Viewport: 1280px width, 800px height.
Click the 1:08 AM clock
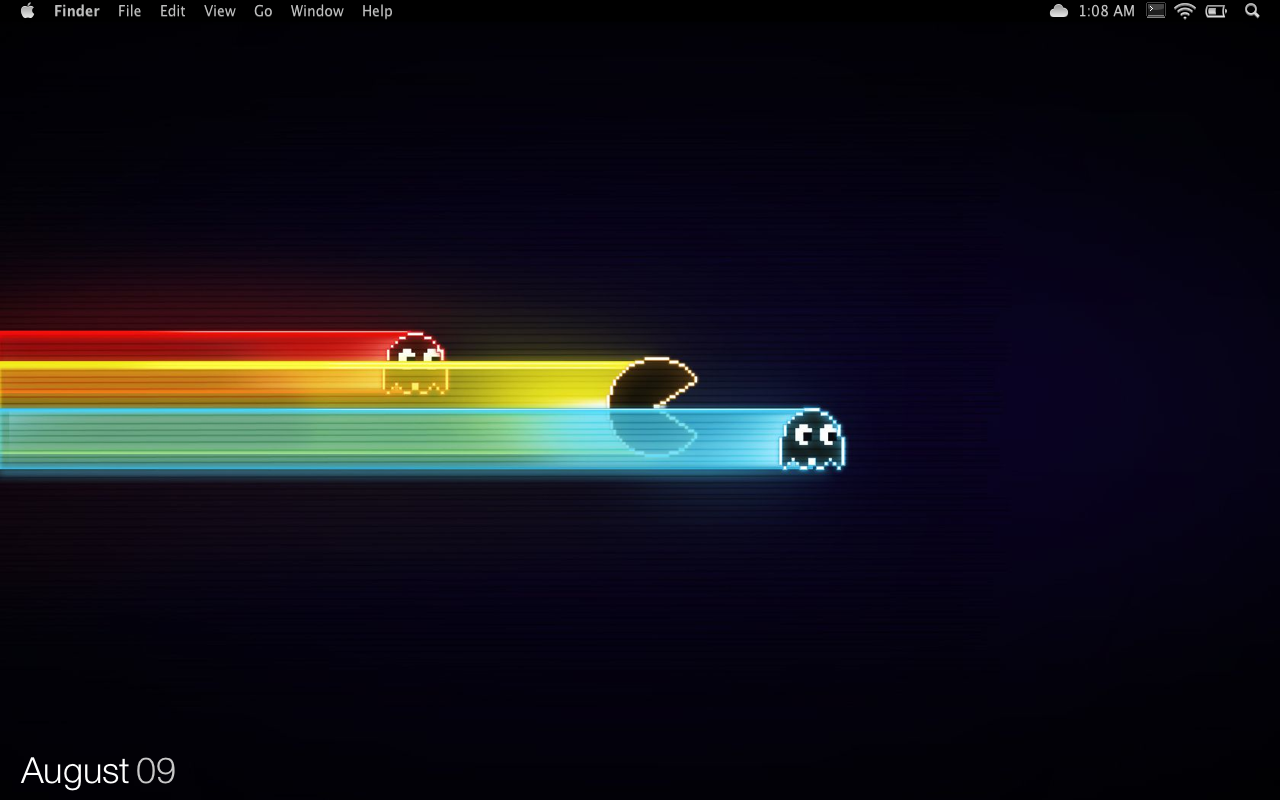click(x=1107, y=11)
